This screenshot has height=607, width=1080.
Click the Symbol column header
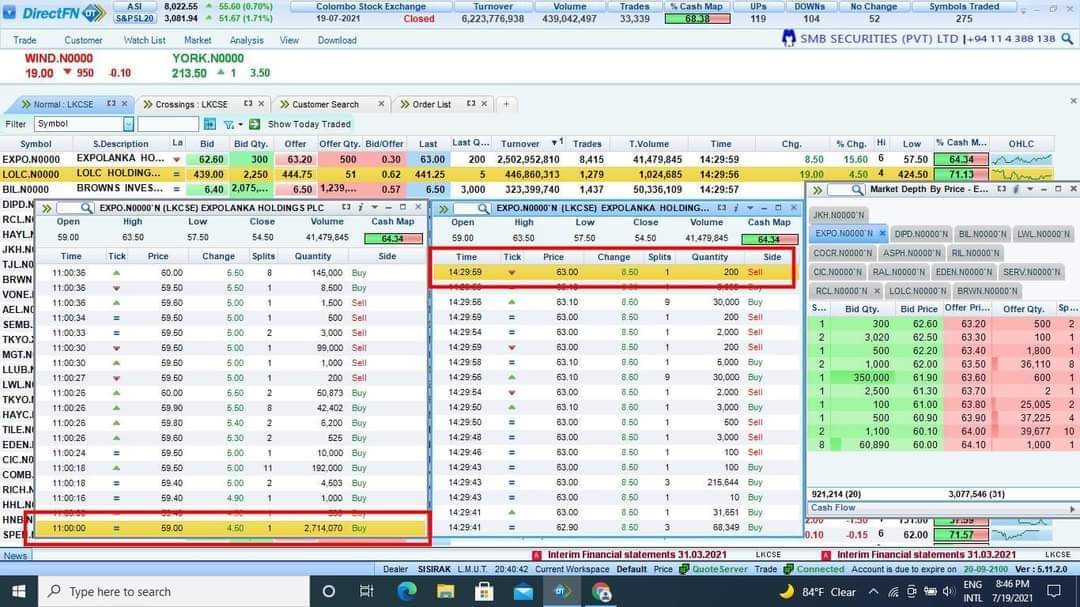click(36, 143)
